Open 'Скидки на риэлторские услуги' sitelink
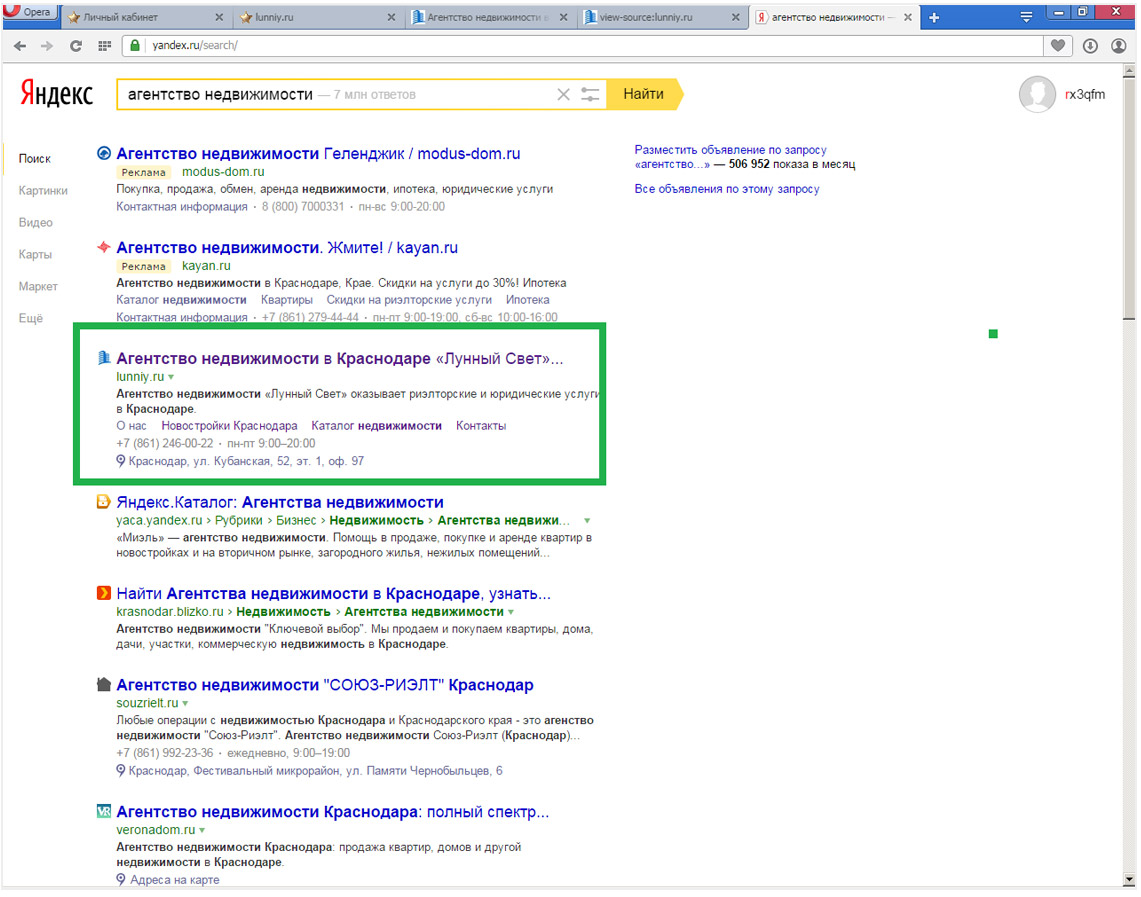The height and width of the screenshot is (897, 1141). (409, 300)
